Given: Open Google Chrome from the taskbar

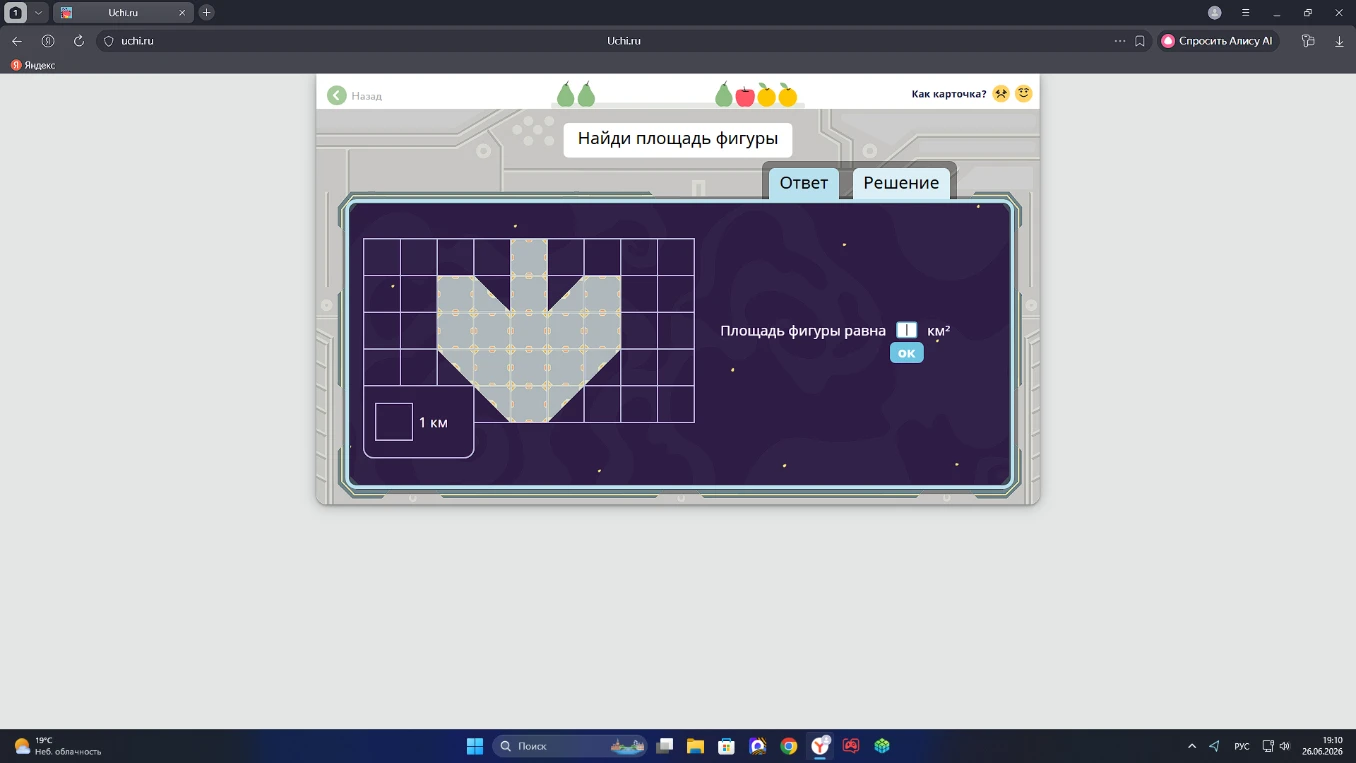Looking at the screenshot, I should pos(789,746).
